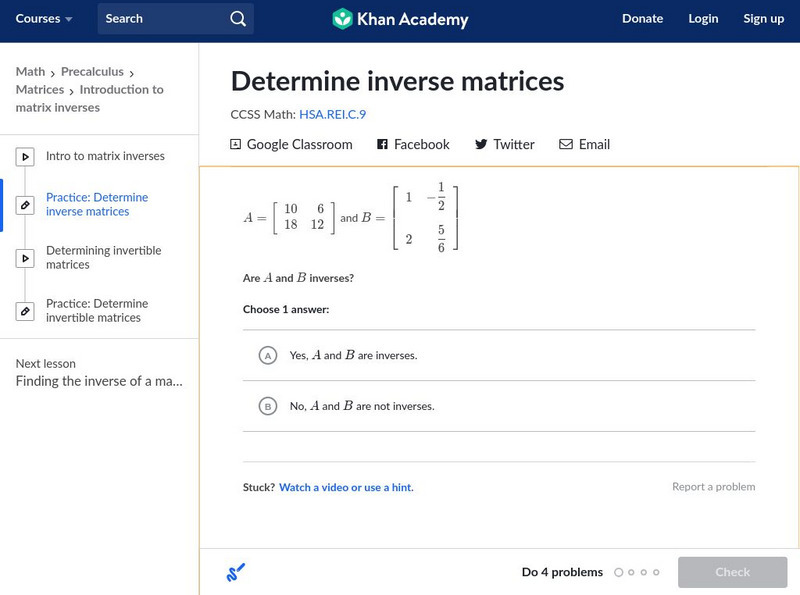This screenshot has width=800, height=595.
Task: Click the search magnifier icon
Action: (237, 19)
